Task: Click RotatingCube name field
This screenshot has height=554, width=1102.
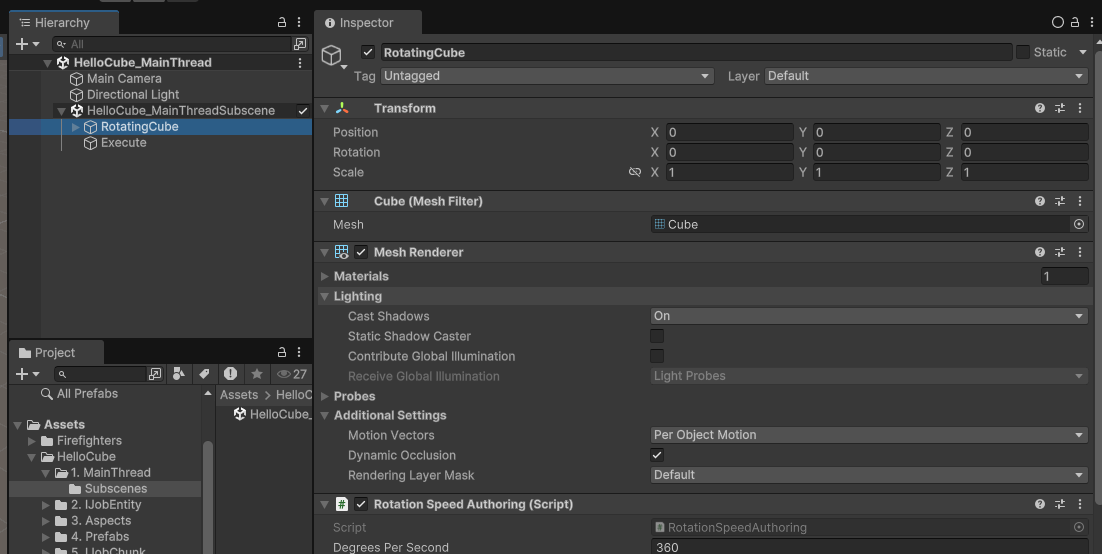Action: point(696,52)
